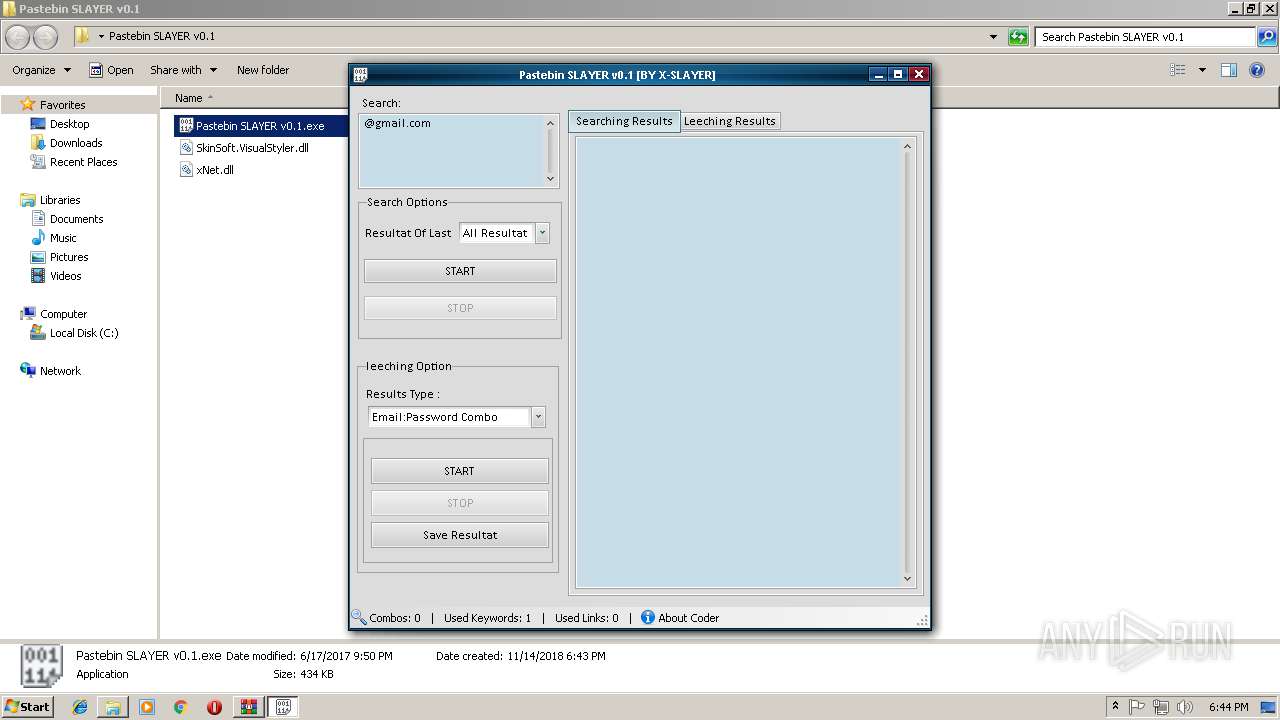Click the blue info icon for About Coder
Viewport: 1280px width, 720px height.
coord(647,617)
